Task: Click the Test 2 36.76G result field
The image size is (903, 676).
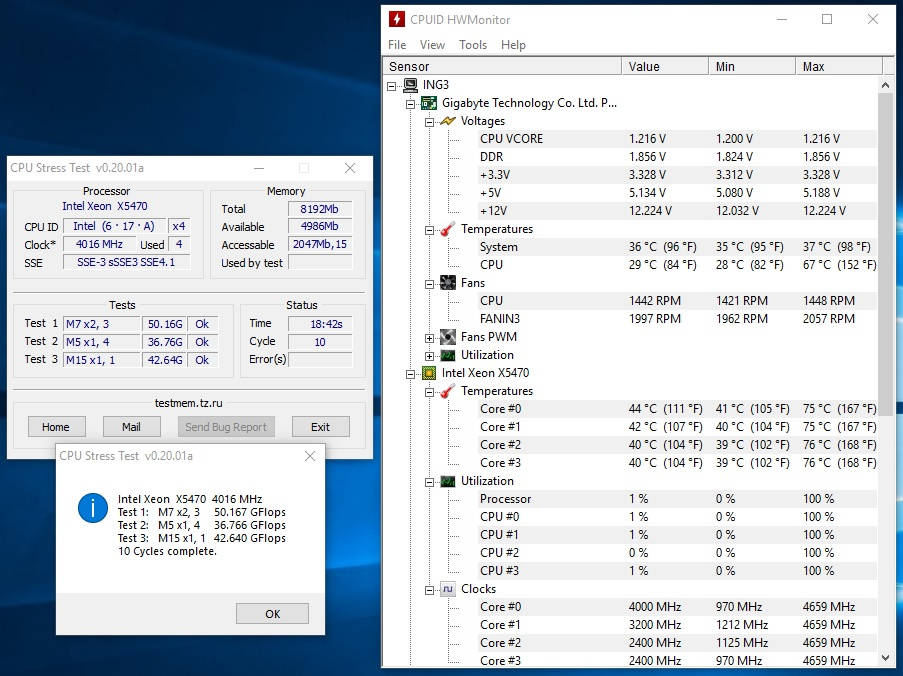Action: (165, 342)
